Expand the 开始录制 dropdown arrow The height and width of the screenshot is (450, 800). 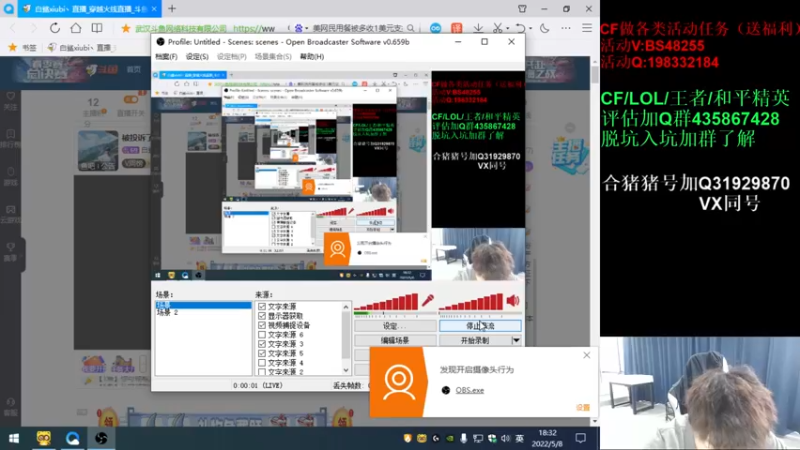pyautogui.click(x=516, y=340)
